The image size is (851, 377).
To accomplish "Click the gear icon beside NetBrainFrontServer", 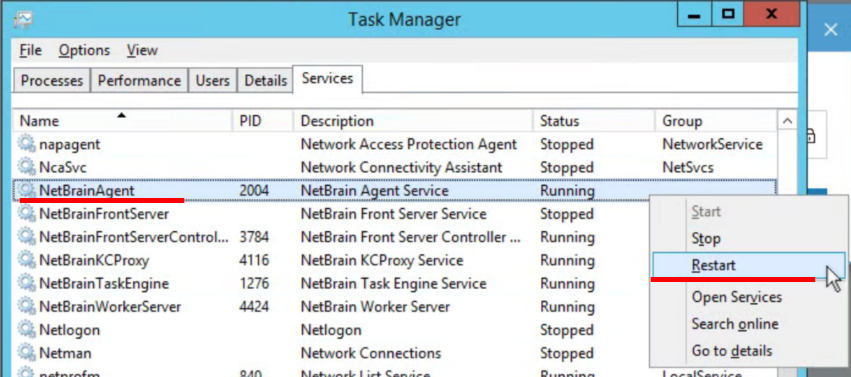I will coord(26,214).
